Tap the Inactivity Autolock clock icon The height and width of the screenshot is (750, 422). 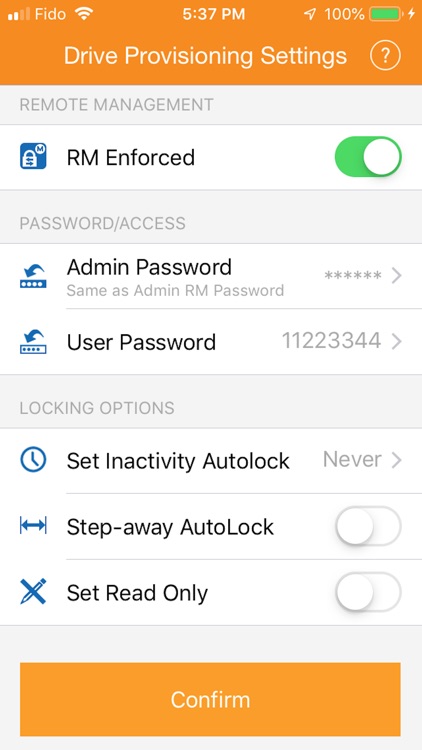point(33,460)
